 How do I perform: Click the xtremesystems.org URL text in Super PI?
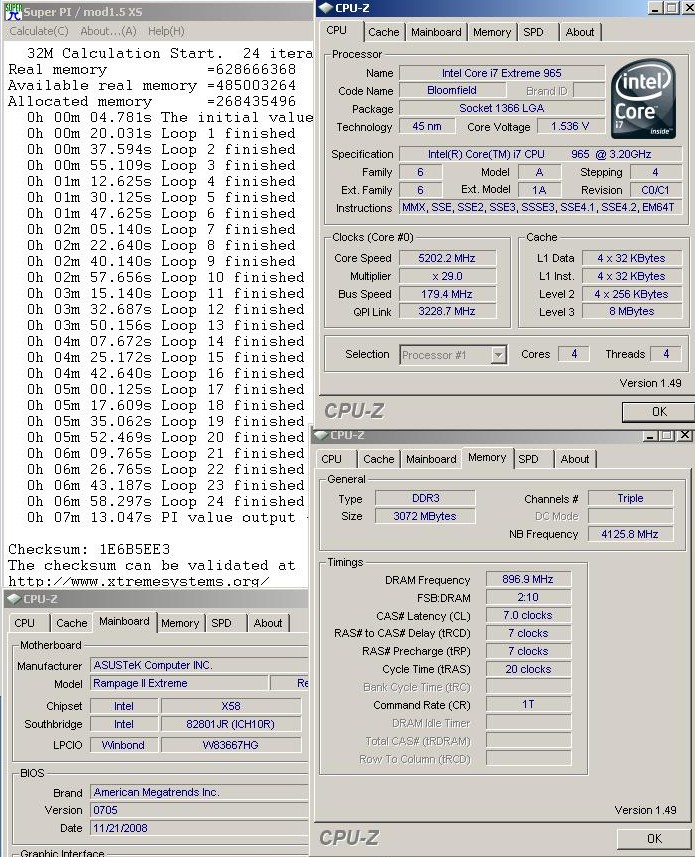click(138, 581)
